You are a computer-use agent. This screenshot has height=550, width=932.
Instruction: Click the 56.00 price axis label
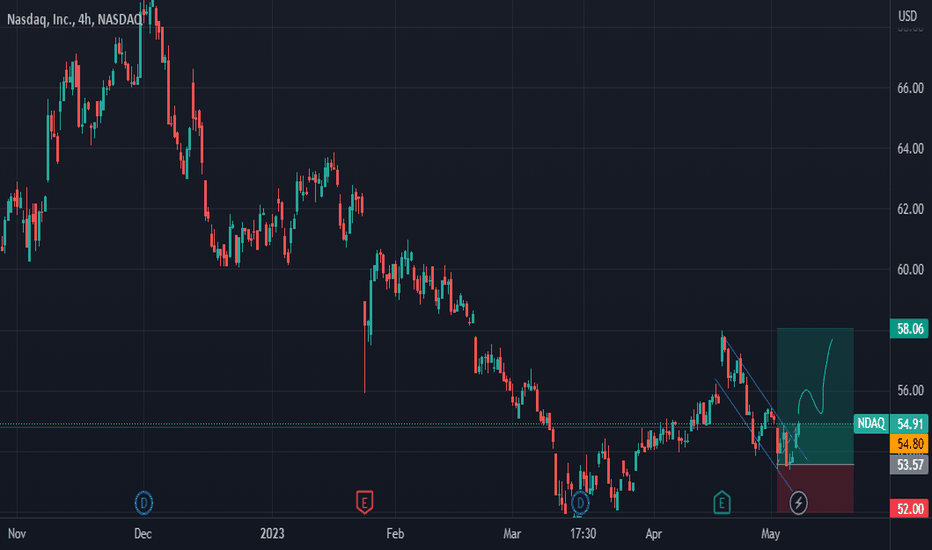[910, 390]
